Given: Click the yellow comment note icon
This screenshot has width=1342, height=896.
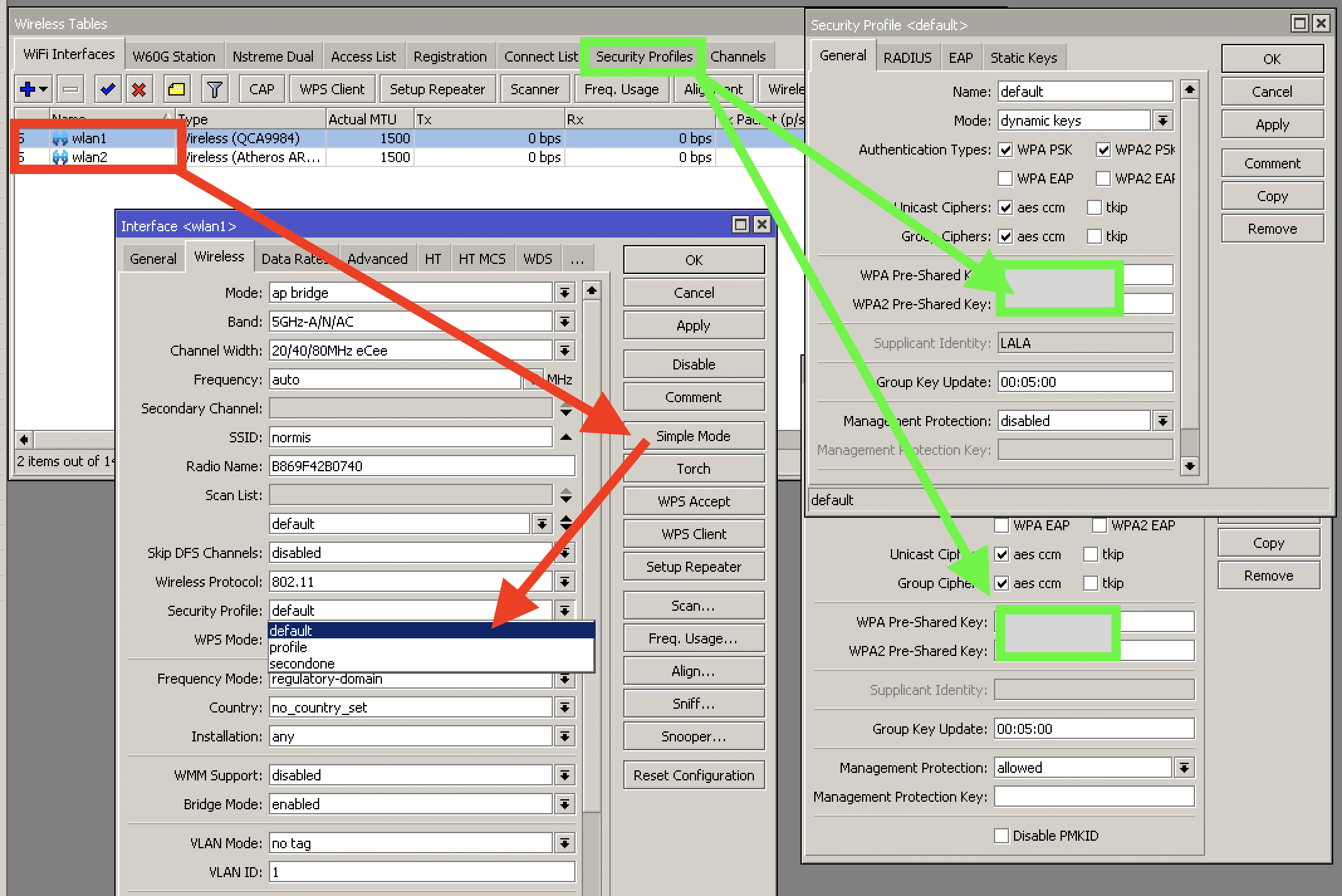Looking at the screenshot, I should click(x=177, y=89).
